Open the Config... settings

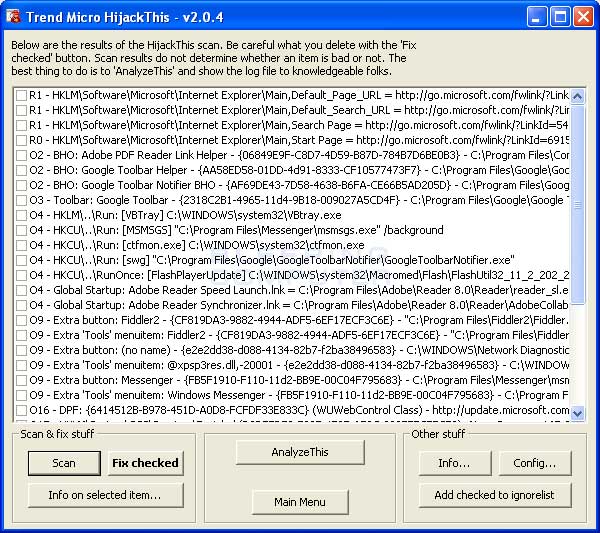[x=534, y=463]
